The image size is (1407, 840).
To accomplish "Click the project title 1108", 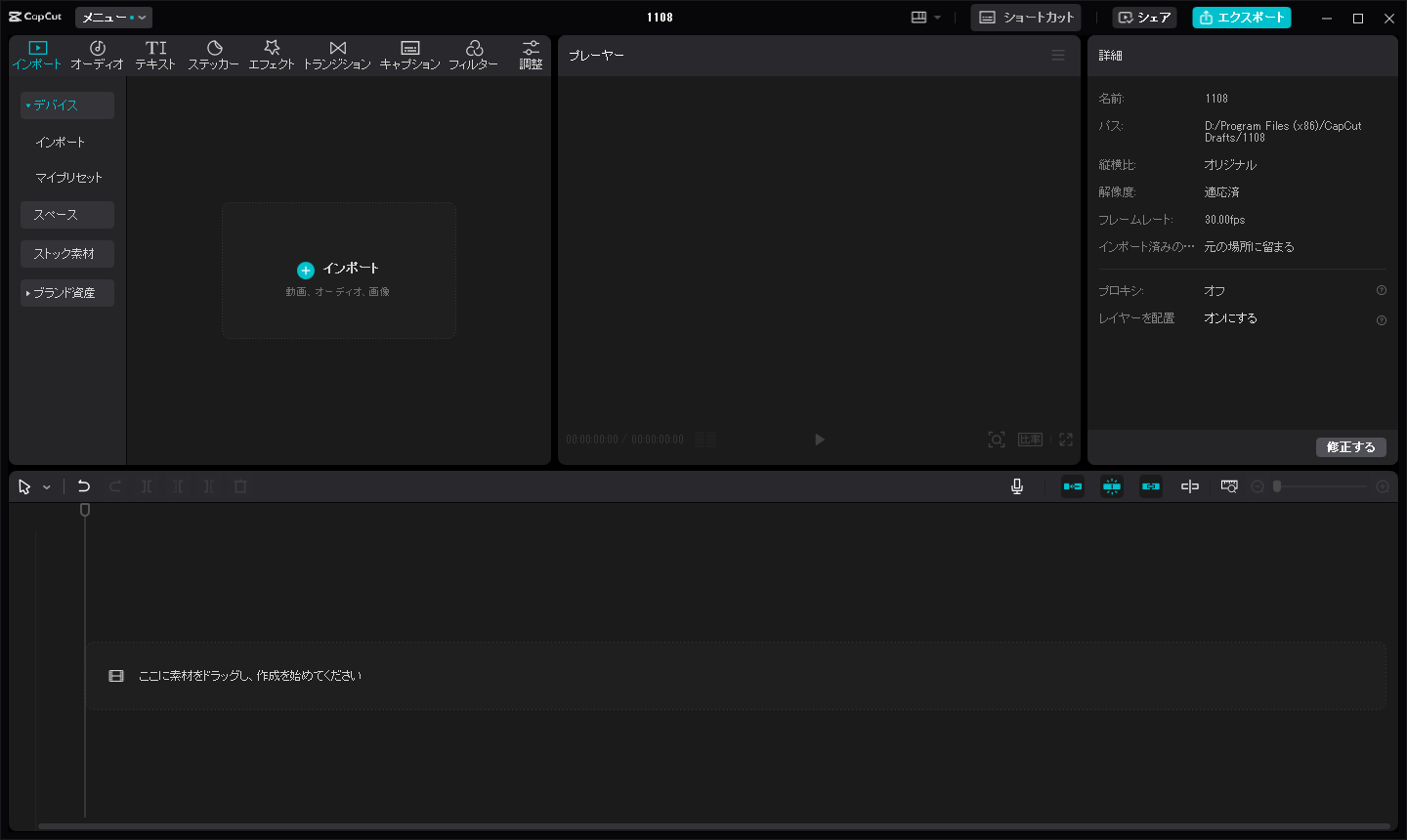I will [660, 18].
